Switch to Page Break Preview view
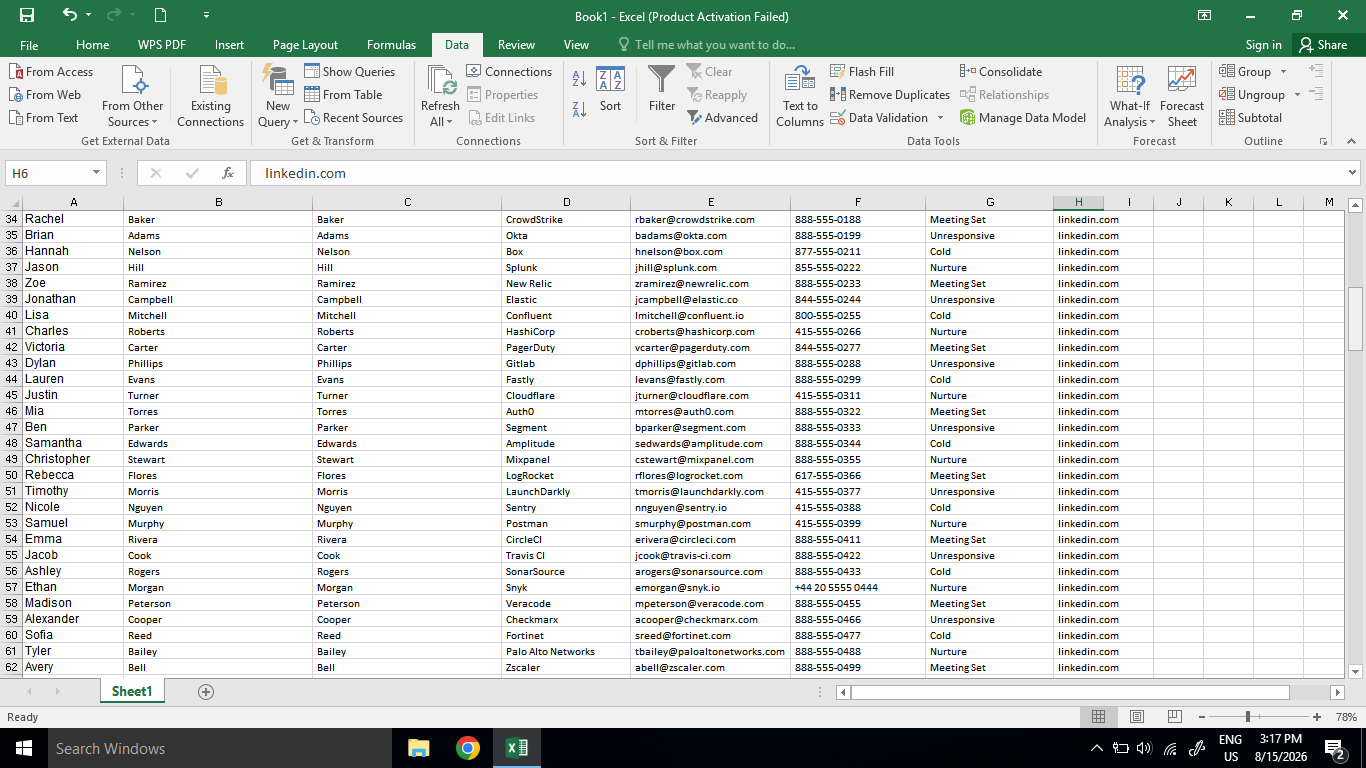Screen dimensions: 1366x768 1175,717
